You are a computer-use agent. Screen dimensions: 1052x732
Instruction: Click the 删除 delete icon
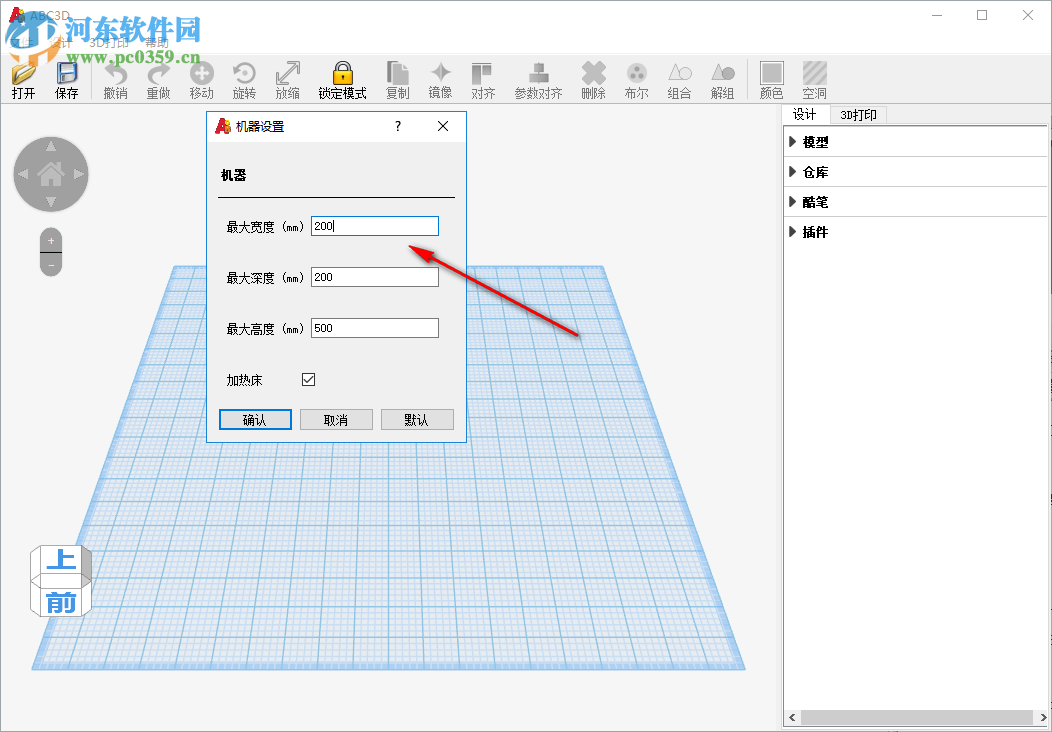tap(593, 73)
